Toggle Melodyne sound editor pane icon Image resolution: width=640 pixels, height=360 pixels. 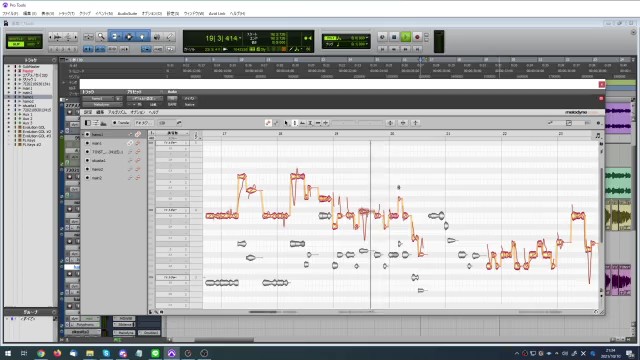103,123
